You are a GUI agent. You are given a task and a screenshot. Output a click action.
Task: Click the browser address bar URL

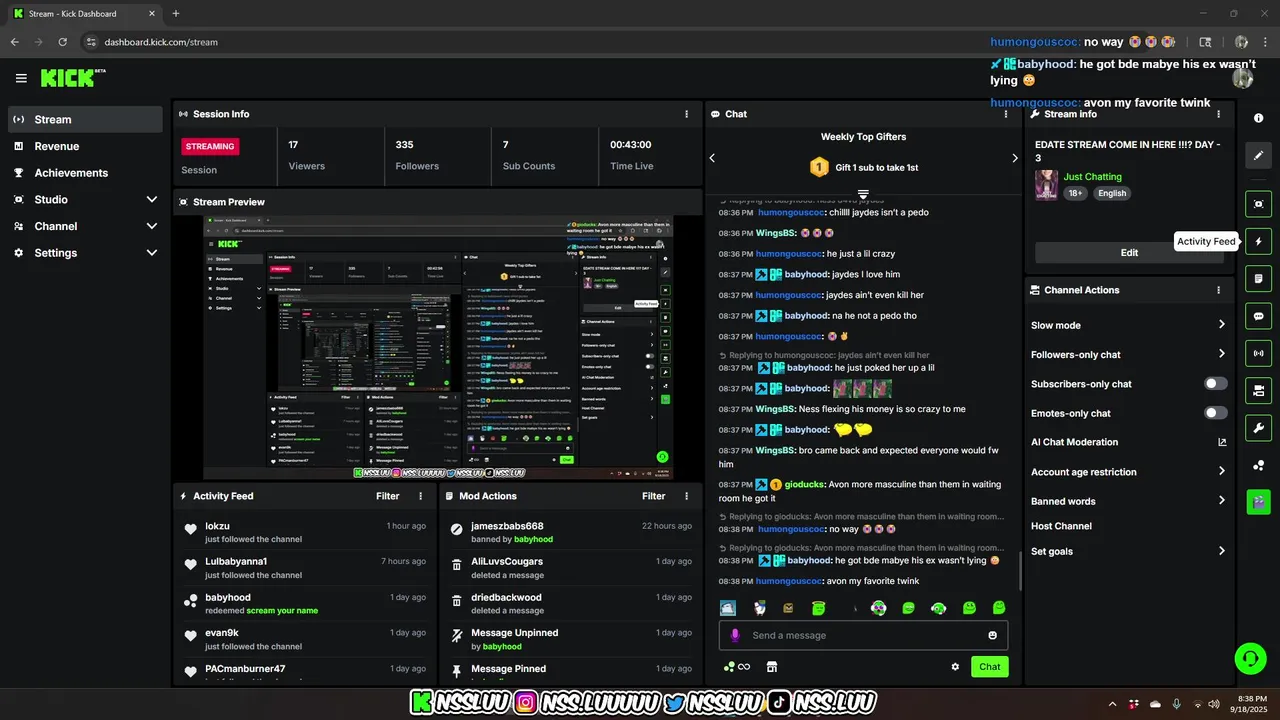(x=161, y=42)
